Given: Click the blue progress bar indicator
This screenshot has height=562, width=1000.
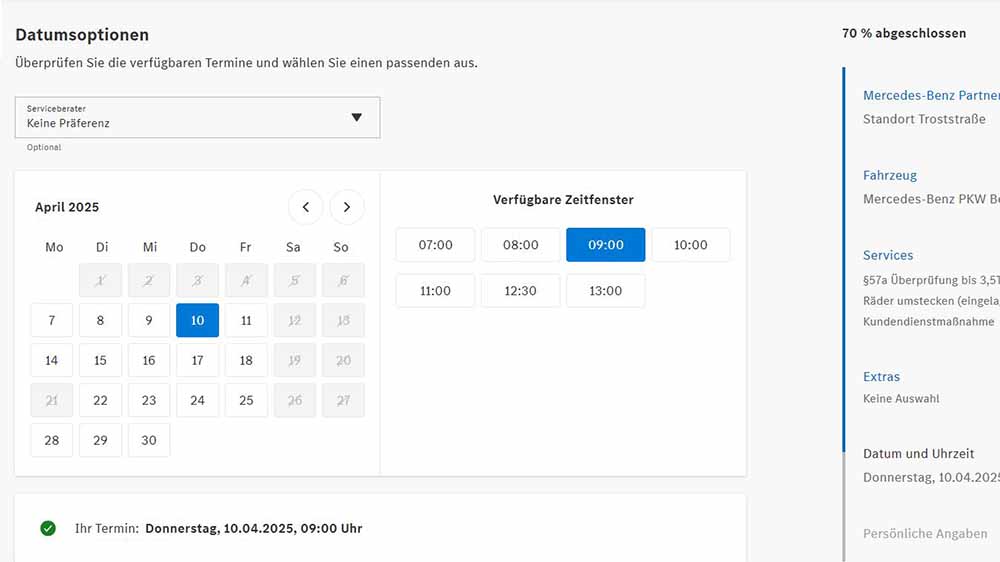Looking at the screenshot, I should point(844,260).
